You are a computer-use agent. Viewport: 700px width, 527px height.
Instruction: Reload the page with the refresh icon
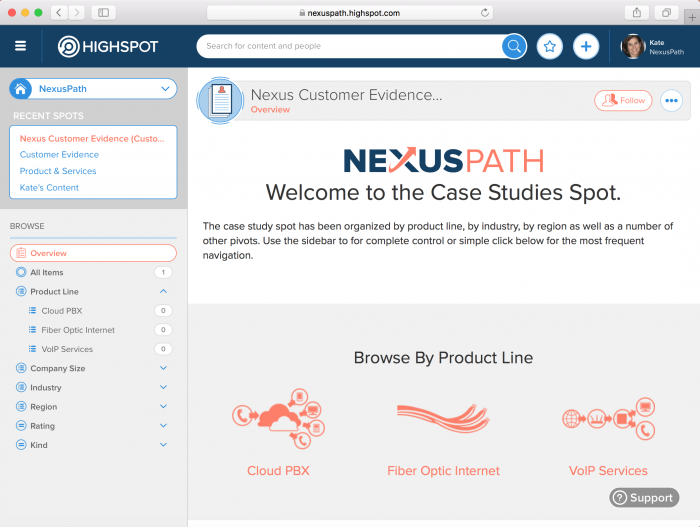tap(485, 13)
